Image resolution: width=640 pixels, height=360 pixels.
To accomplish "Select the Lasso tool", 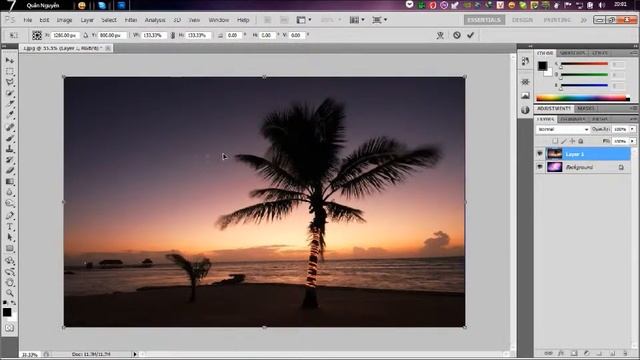I will pyautogui.click(x=10, y=82).
